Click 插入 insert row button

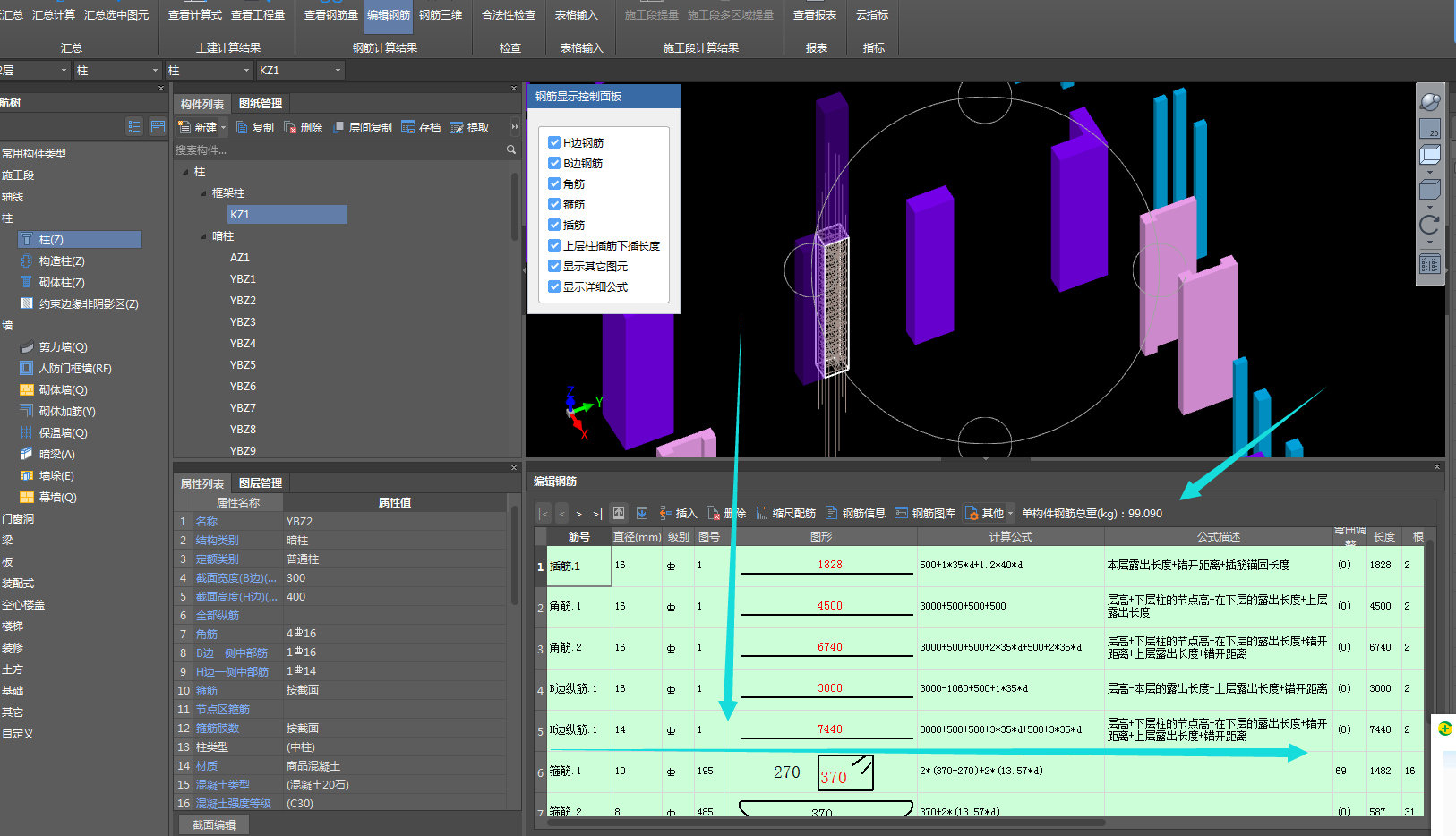pos(678,513)
